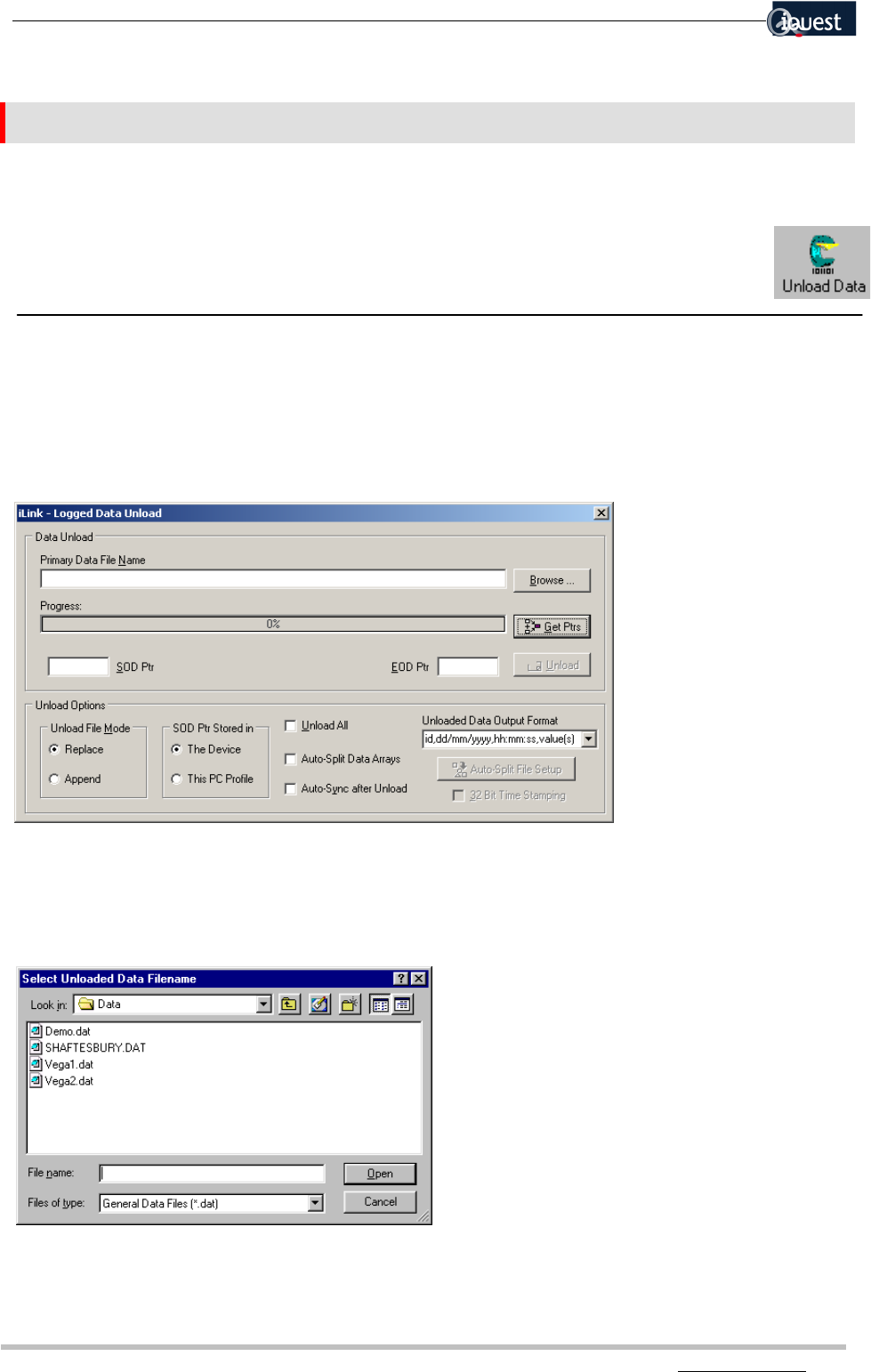Click the iQuest logo

click(x=811, y=20)
